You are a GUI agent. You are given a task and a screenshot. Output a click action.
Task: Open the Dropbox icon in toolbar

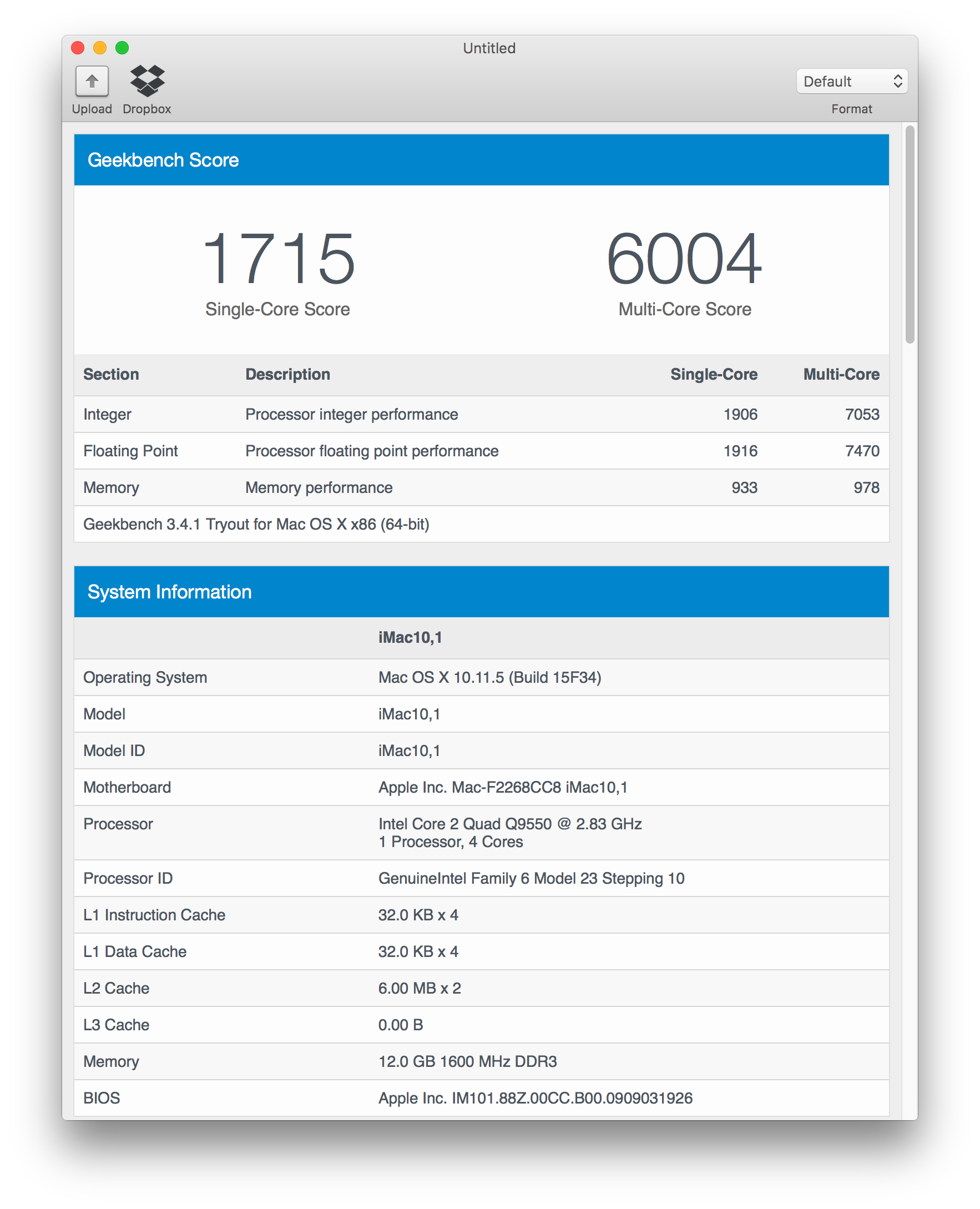[148, 80]
